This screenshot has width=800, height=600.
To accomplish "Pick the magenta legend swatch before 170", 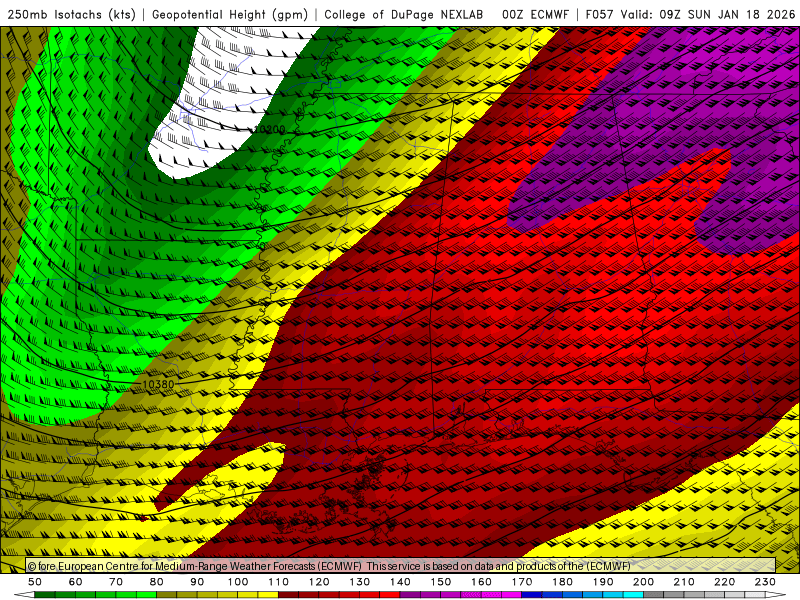I will [x=512, y=595].
